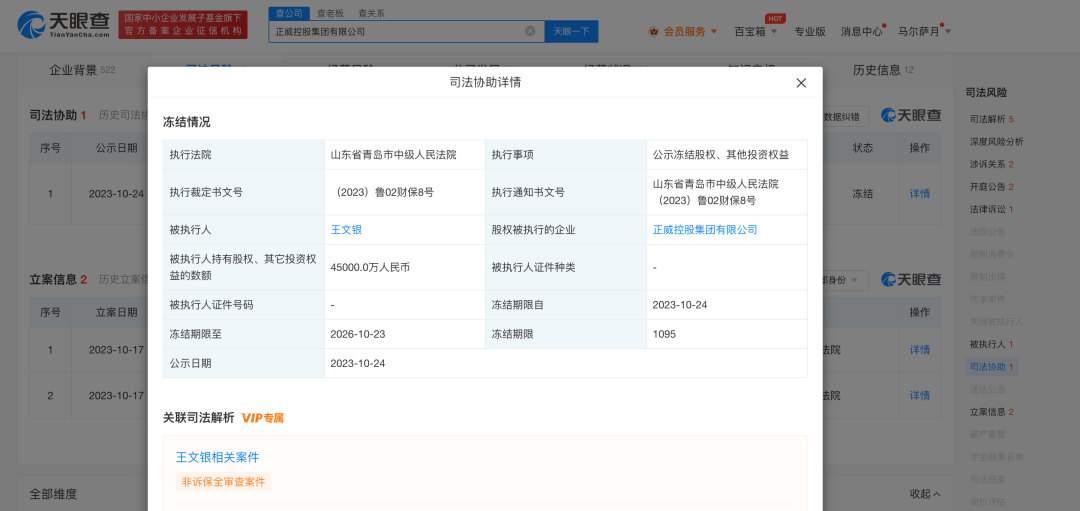Click the 会员服务 crown icon
The height and width of the screenshot is (511, 1080).
tap(653, 31)
